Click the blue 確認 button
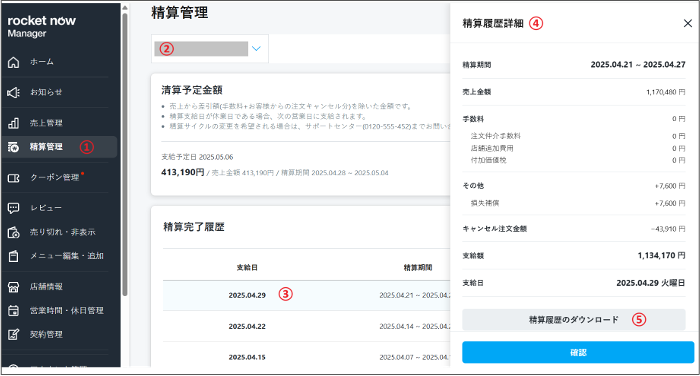The image size is (700, 376). tap(578, 352)
